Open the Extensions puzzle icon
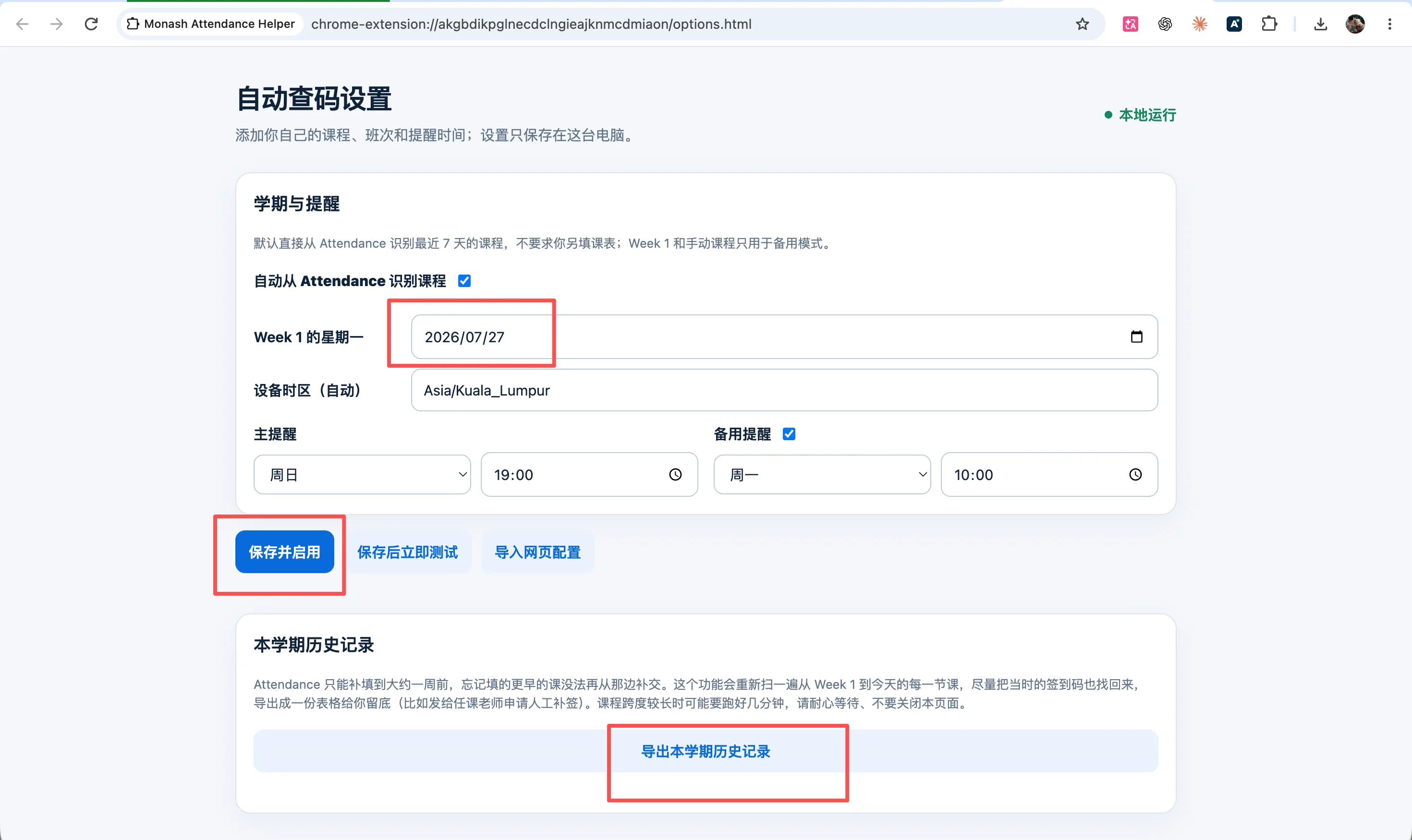Viewport: 1412px width, 840px height. click(1269, 24)
